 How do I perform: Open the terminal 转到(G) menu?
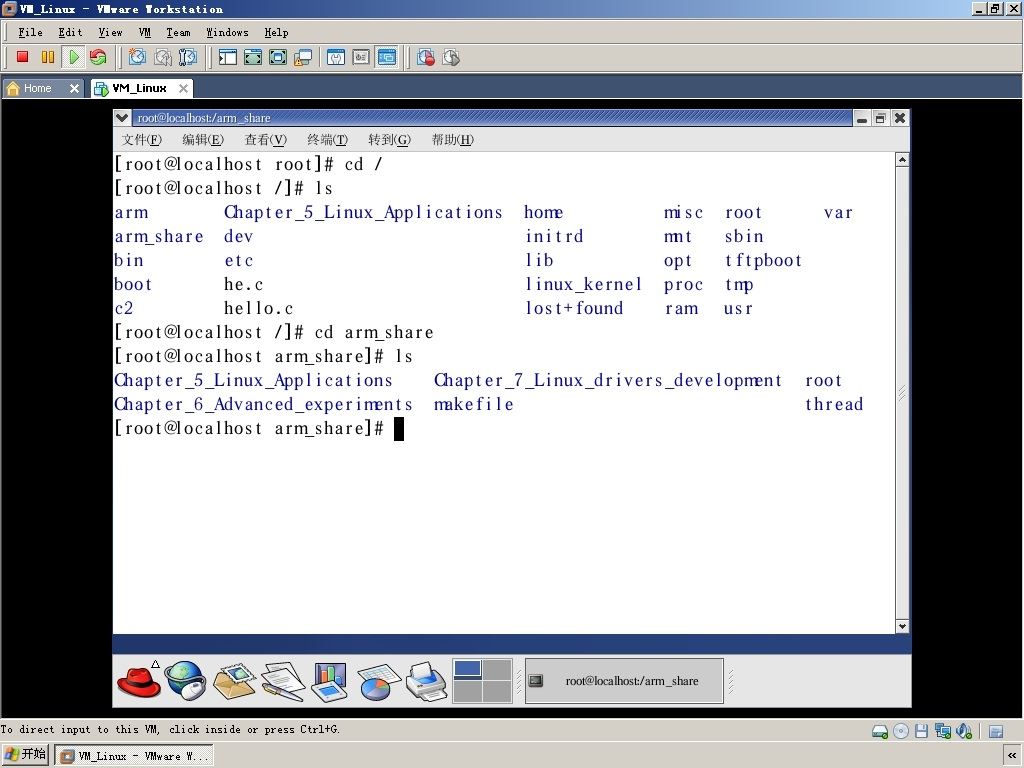coord(390,140)
